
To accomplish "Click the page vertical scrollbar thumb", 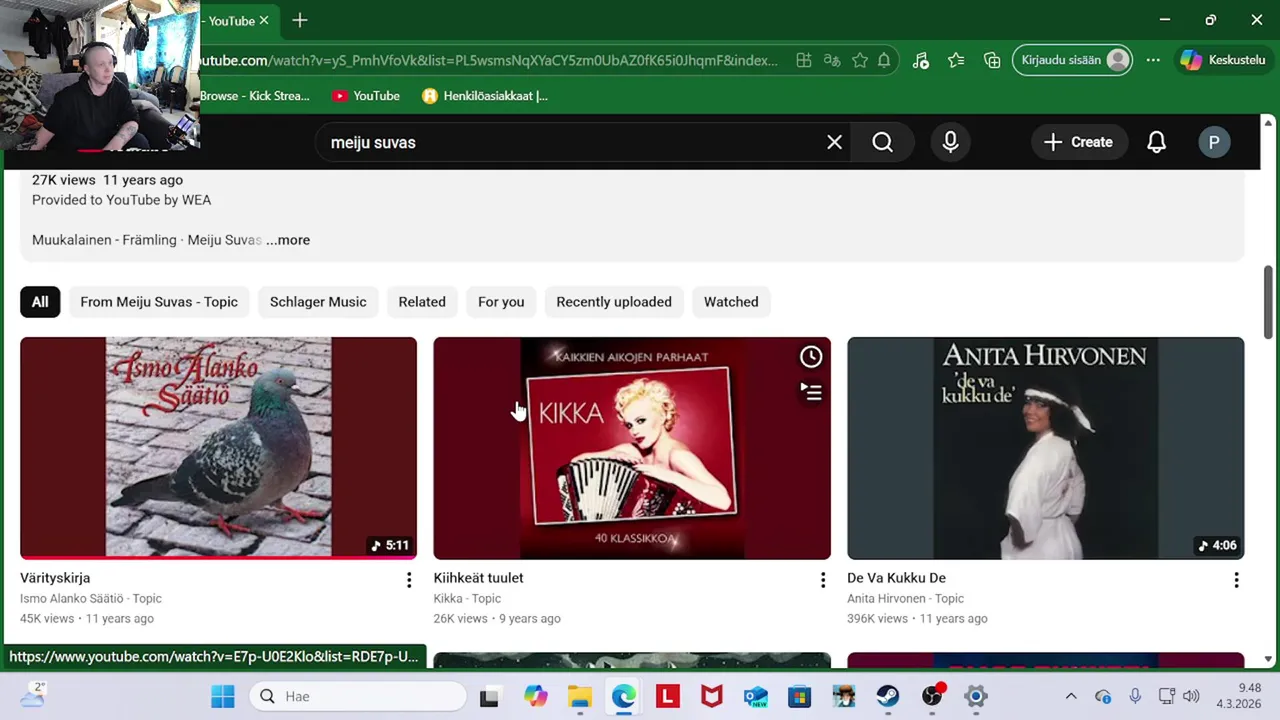I will pyautogui.click(x=1268, y=302).
